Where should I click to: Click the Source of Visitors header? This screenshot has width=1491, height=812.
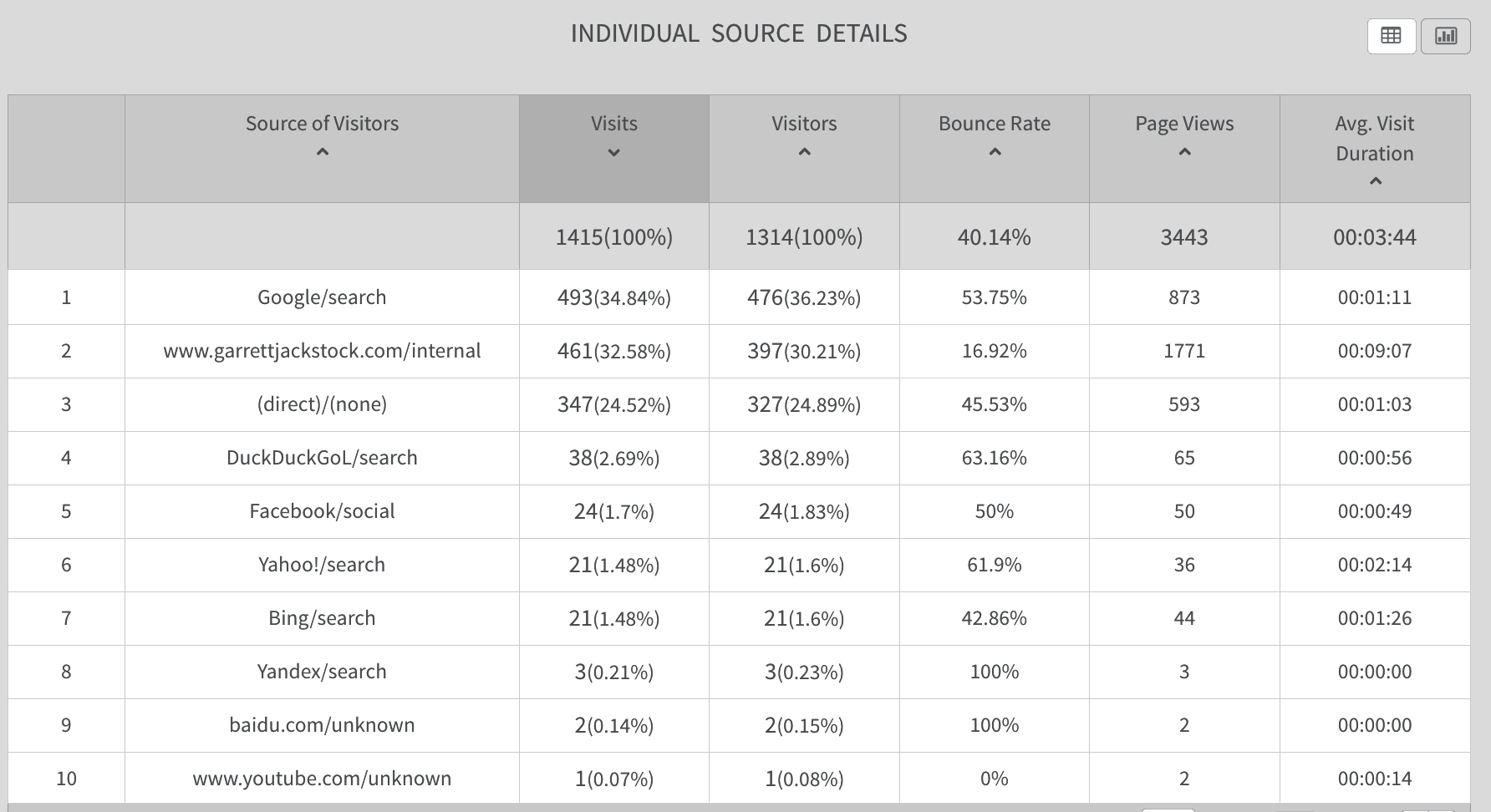323,124
